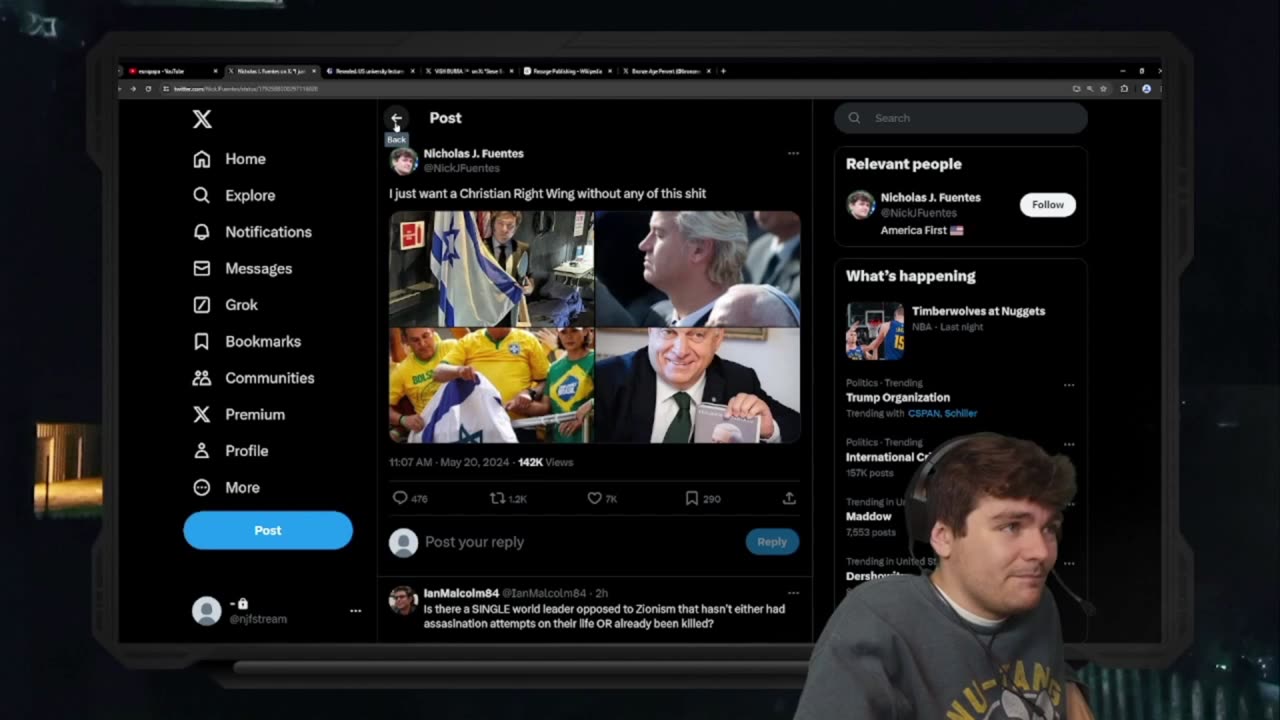The width and height of the screenshot is (1280, 720).
Task: Click the CSPAN, Schiller trending link
Action: [x=942, y=413]
